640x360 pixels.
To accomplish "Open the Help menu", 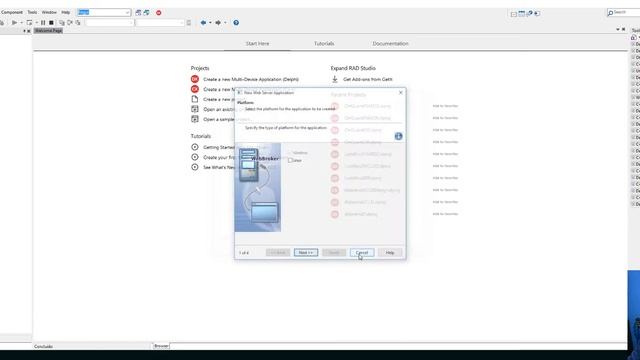I will [x=66, y=12].
